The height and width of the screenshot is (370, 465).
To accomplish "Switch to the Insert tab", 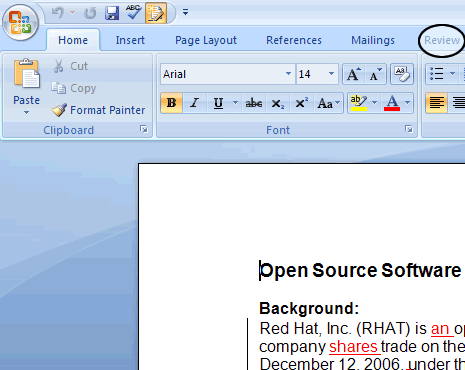I will tap(130, 40).
